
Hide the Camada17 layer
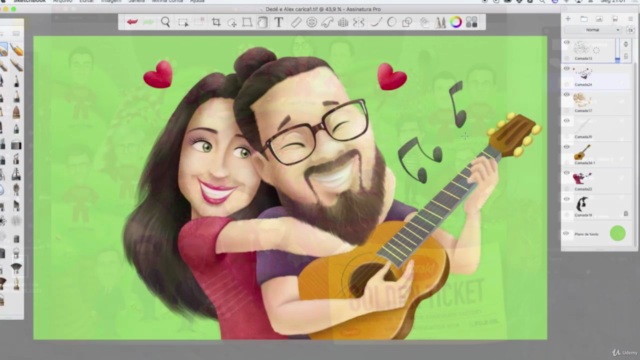point(567,95)
